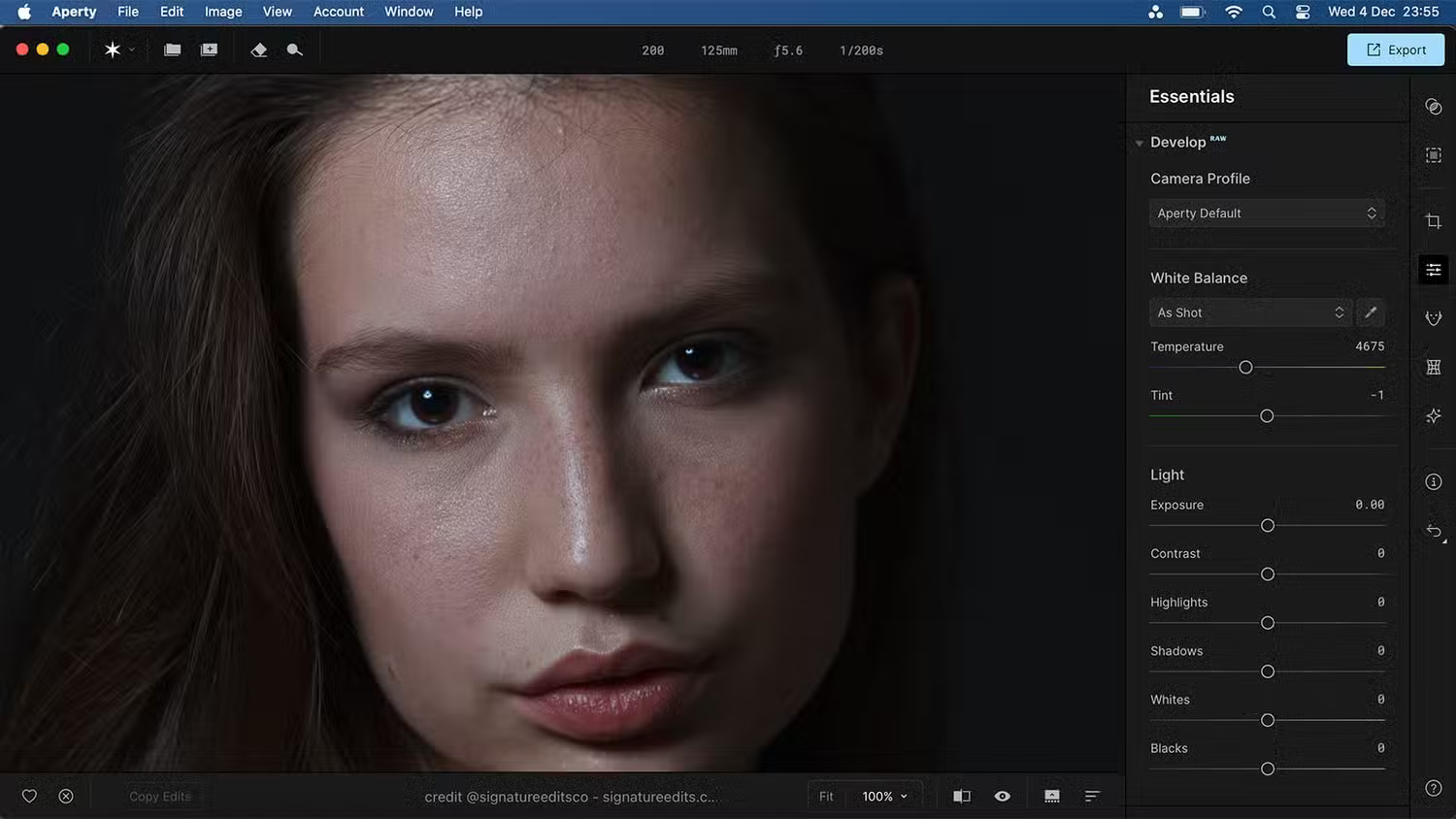Viewport: 1456px width, 819px height.
Task: Open the eraser tool in toolbar
Action: click(x=258, y=49)
